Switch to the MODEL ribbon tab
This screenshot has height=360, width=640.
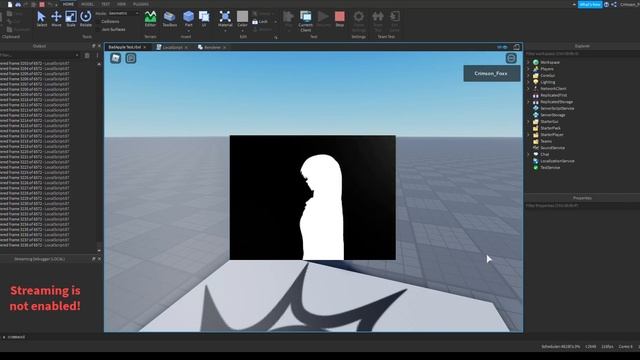click(x=87, y=4)
